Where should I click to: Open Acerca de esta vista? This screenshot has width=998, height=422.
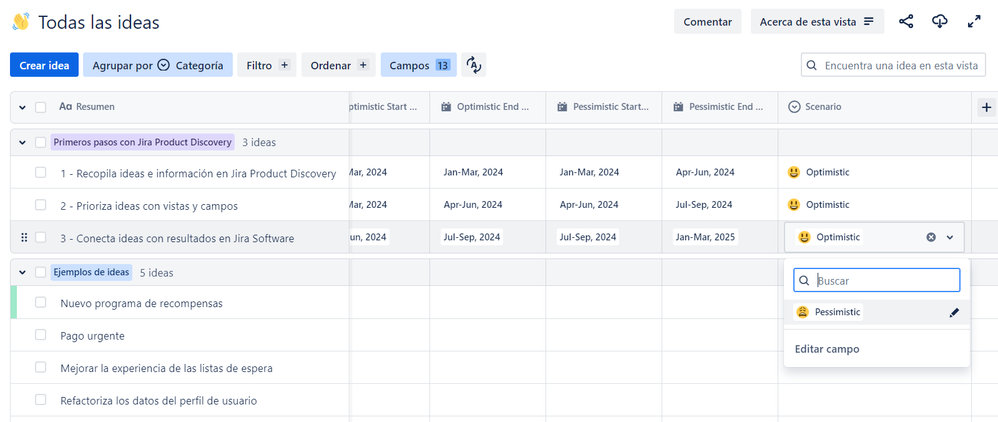pos(817,22)
